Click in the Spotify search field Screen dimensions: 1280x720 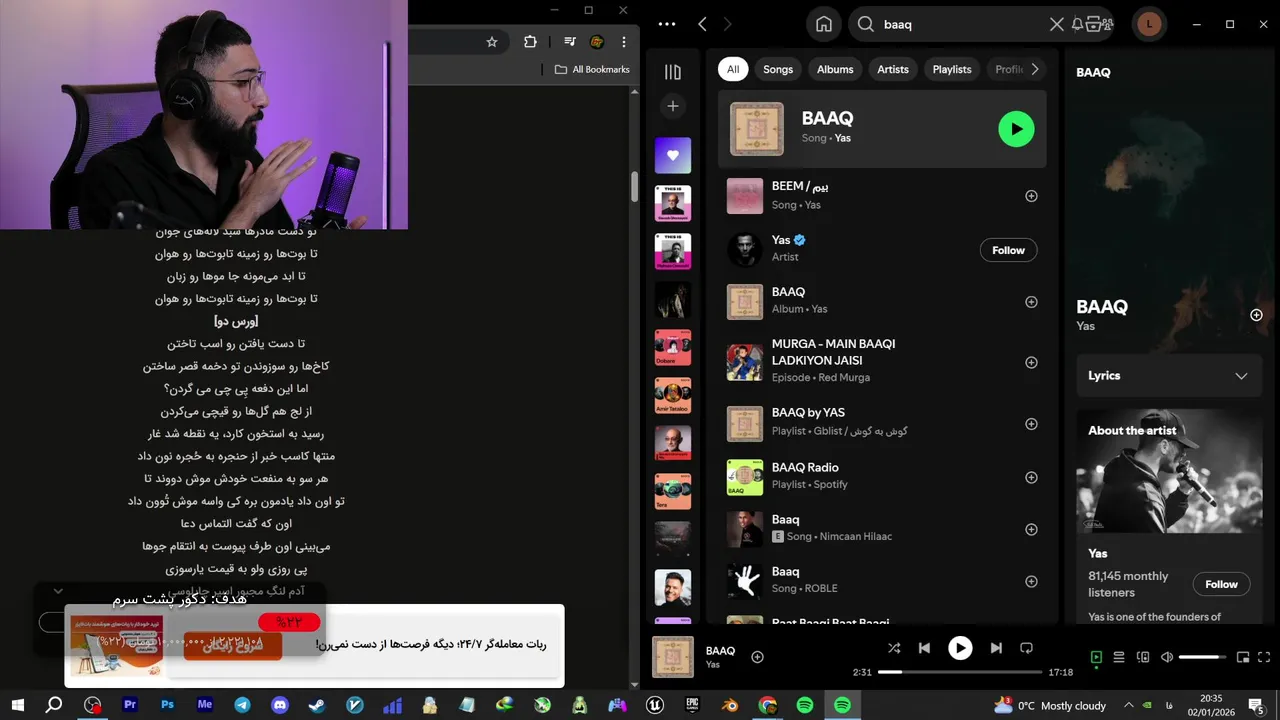pos(960,24)
